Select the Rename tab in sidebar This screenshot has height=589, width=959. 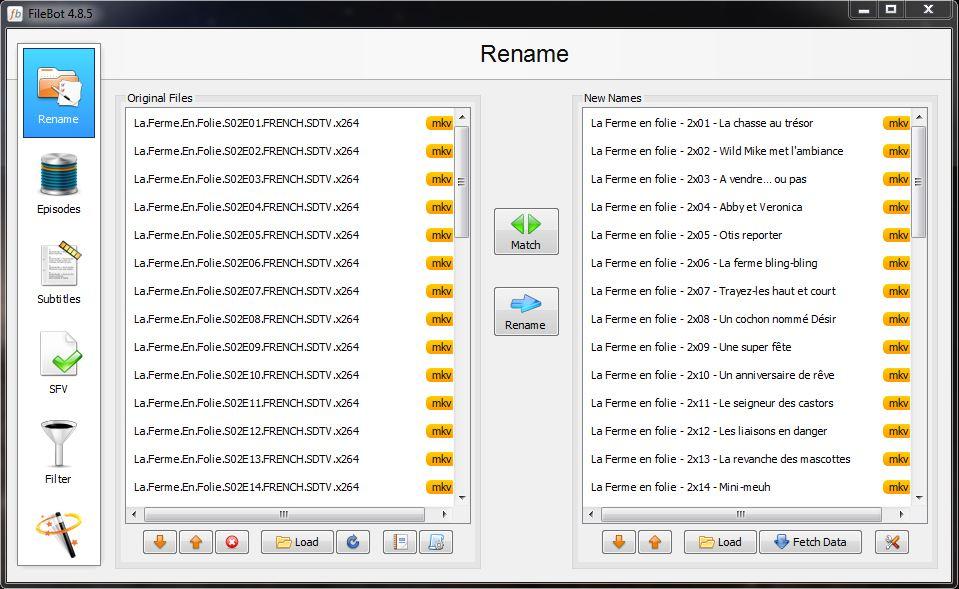click(59, 93)
